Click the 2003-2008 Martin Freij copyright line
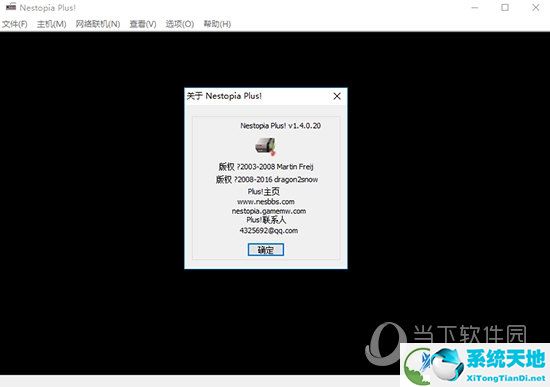The image size is (550, 387). click(266, 167)
